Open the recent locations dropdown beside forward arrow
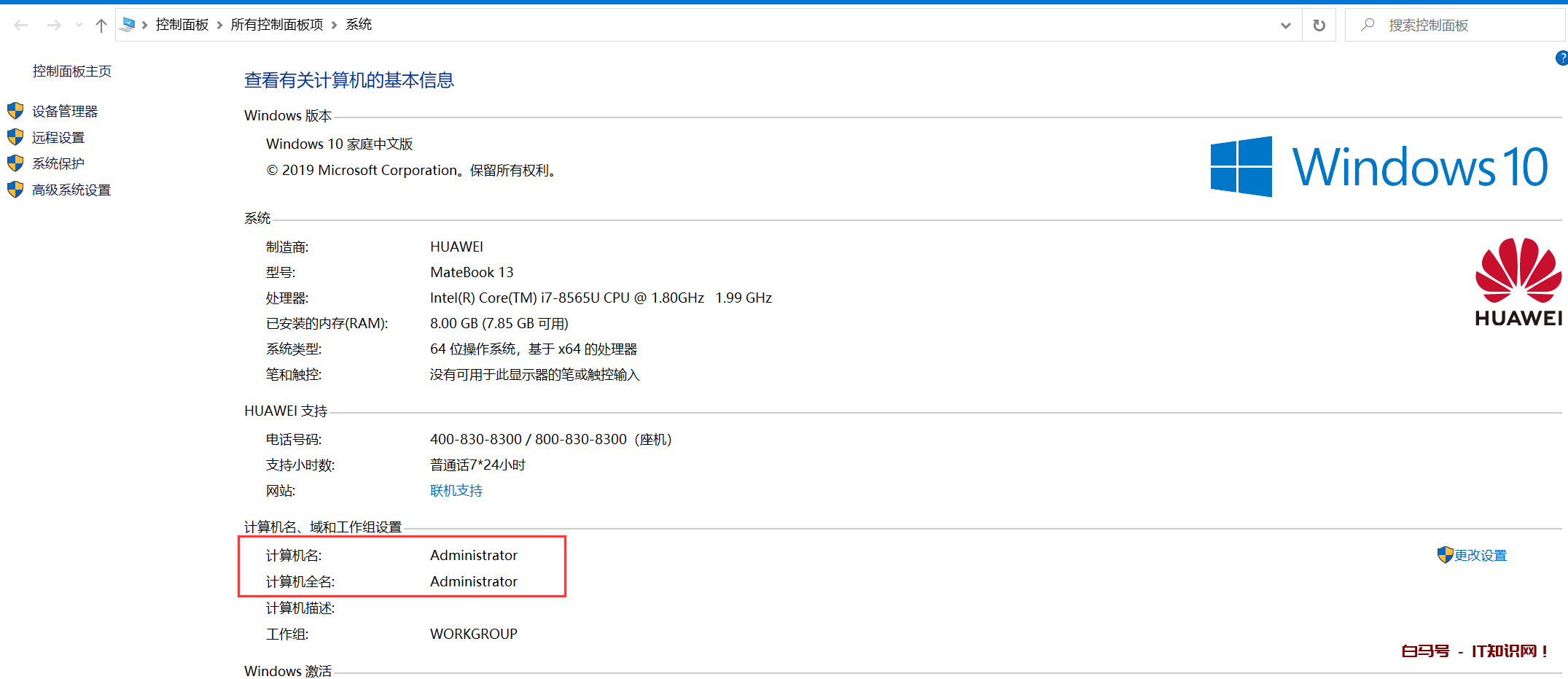Image resolution: width=1568 pixels, height=679 pixels. pos(78,24)
